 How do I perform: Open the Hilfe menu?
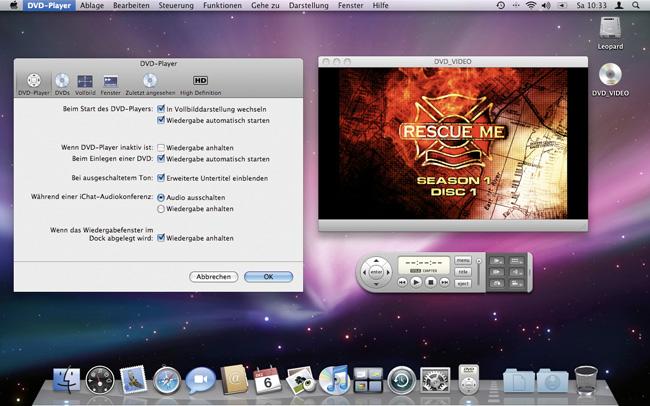coord(381,5)
